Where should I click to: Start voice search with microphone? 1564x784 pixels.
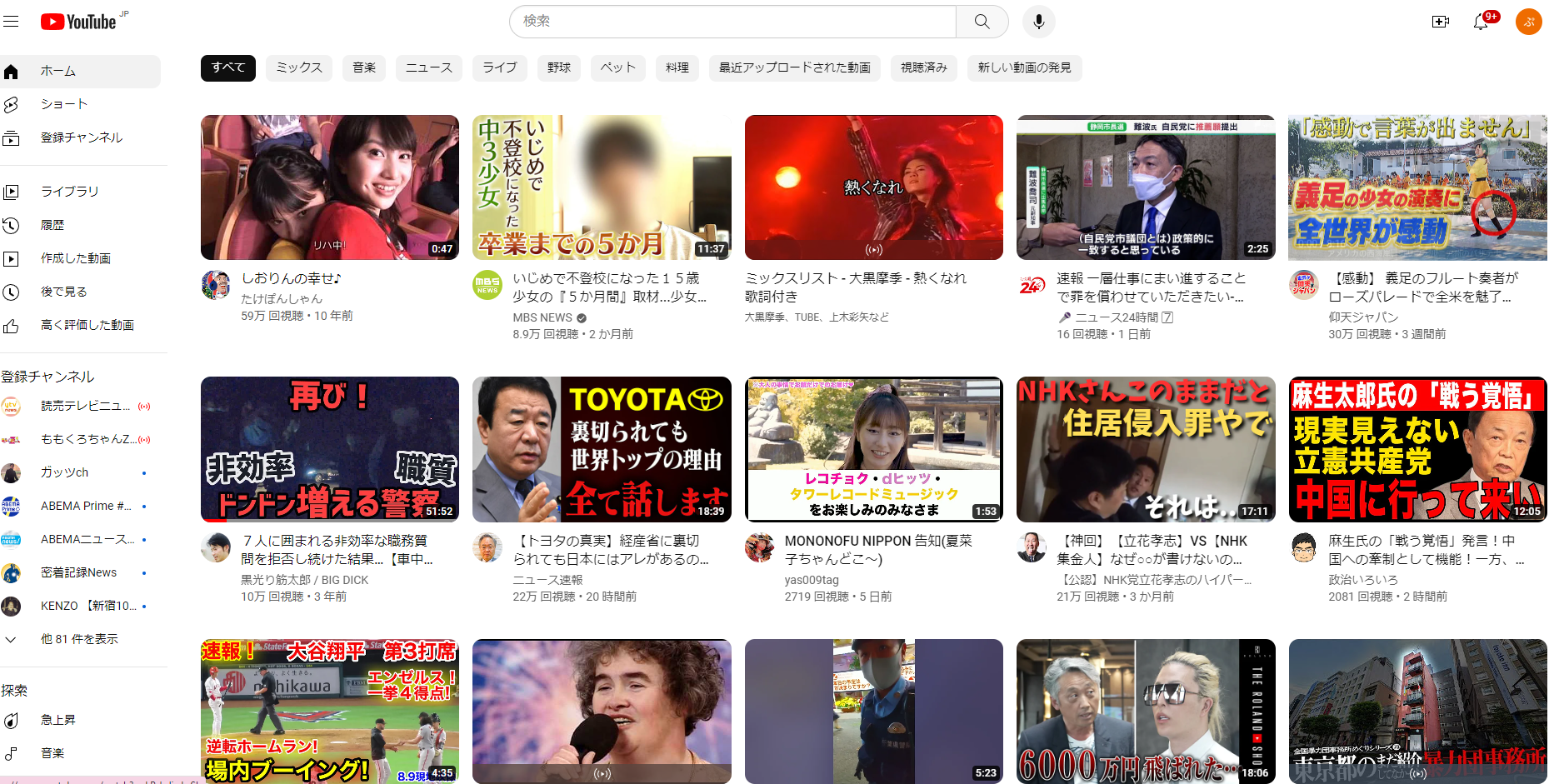click(1039, 22)
